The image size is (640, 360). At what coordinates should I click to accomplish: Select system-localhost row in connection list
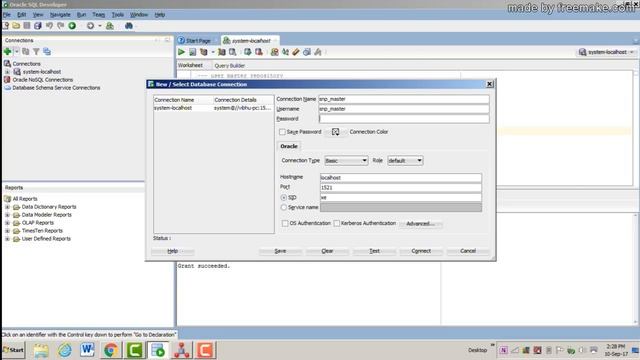click(x=213, y=108)
